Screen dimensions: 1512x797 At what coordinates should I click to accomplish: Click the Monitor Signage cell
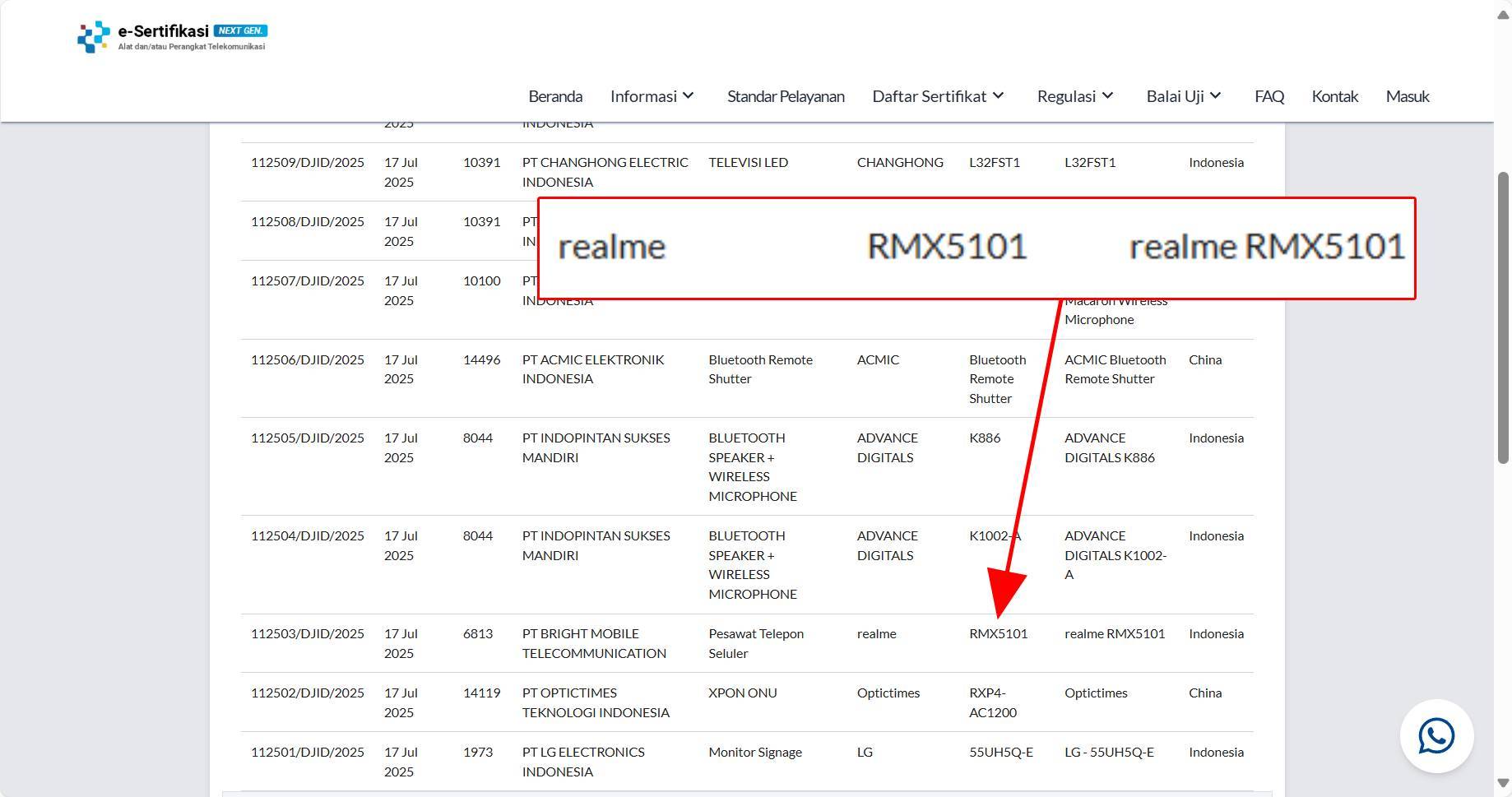[x=755, y=752]
